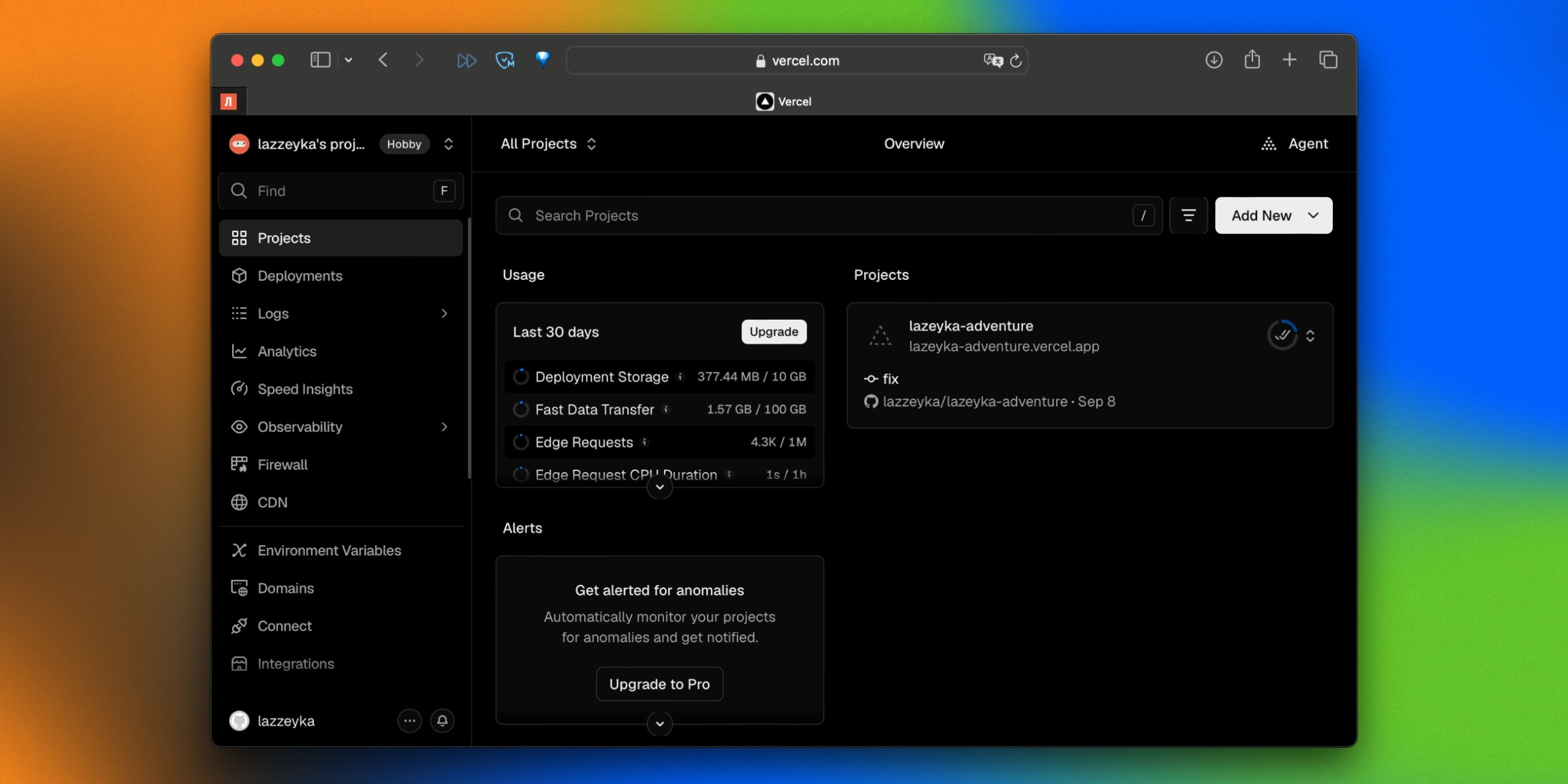Screen dimensions: 1568x784
Task: Click the Hobby plan badge
Action: 404,144
